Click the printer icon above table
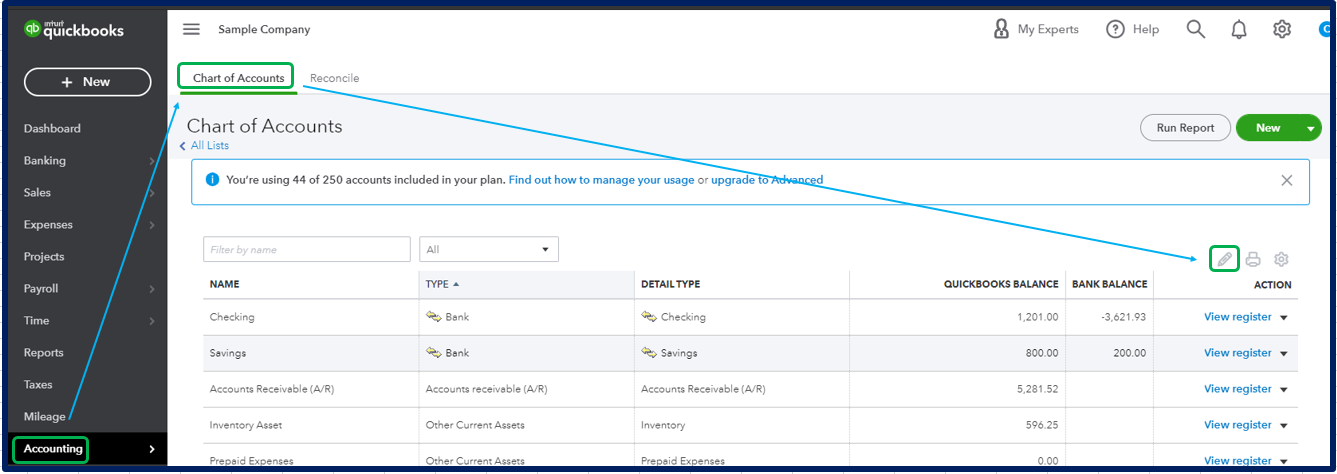The height and width of the screenshot is (474, 1337). [x=1253, y=259]
